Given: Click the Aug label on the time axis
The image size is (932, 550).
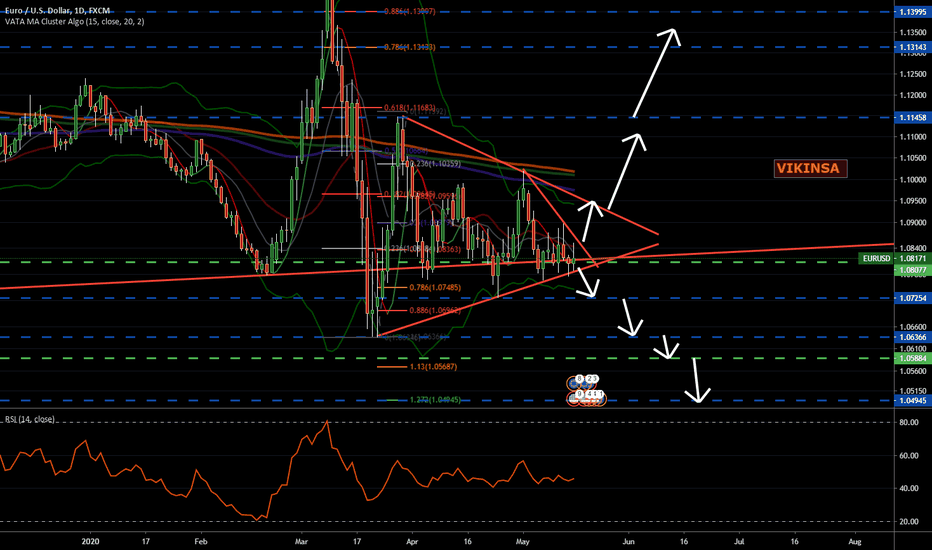Looking at the screenshot, I should pyautogui.click(x=855, y=542).
